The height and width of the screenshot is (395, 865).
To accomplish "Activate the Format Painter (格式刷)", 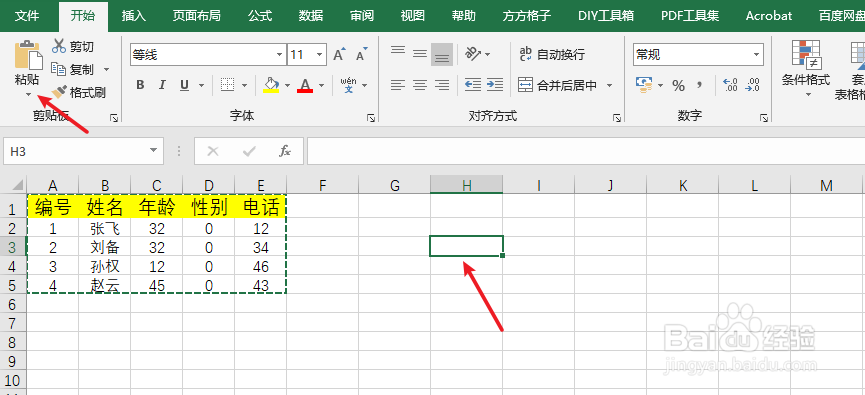I will [78, 92].
